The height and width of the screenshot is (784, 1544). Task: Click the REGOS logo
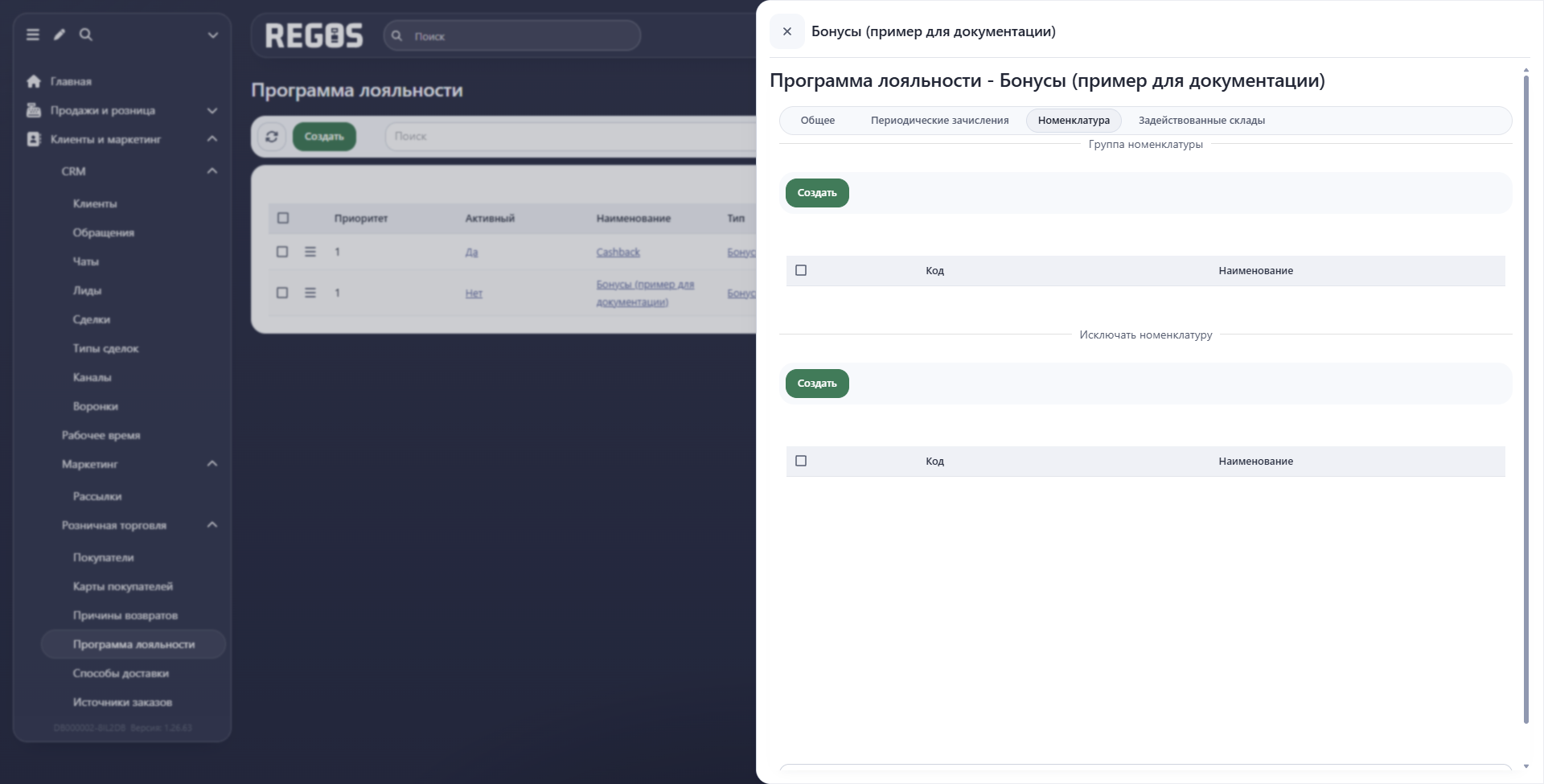click(x=314, y=35)
